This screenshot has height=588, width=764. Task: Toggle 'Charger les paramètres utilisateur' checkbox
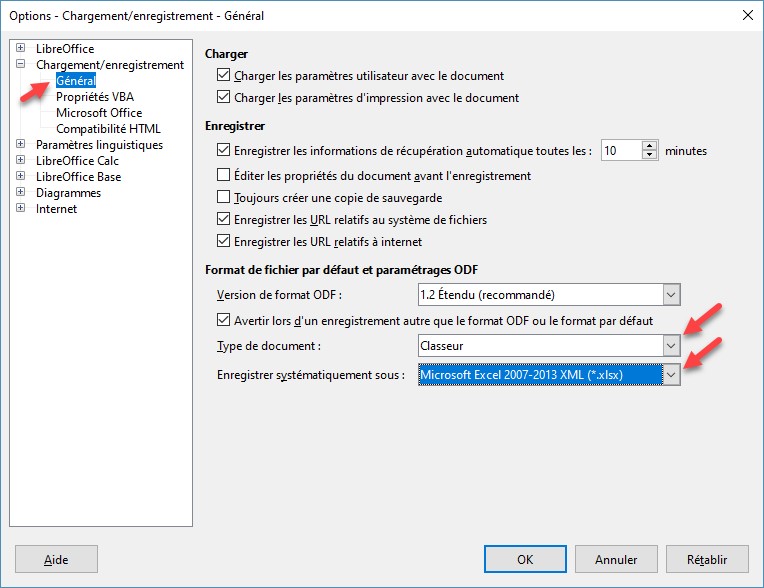tap(223, 75)
